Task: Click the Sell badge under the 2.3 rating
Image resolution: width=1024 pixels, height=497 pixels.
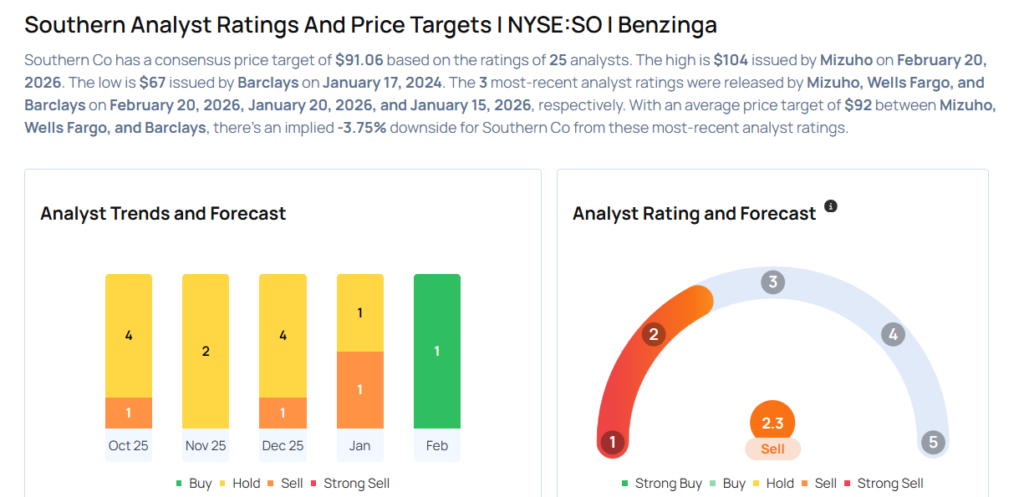Action: pos(772,449)
